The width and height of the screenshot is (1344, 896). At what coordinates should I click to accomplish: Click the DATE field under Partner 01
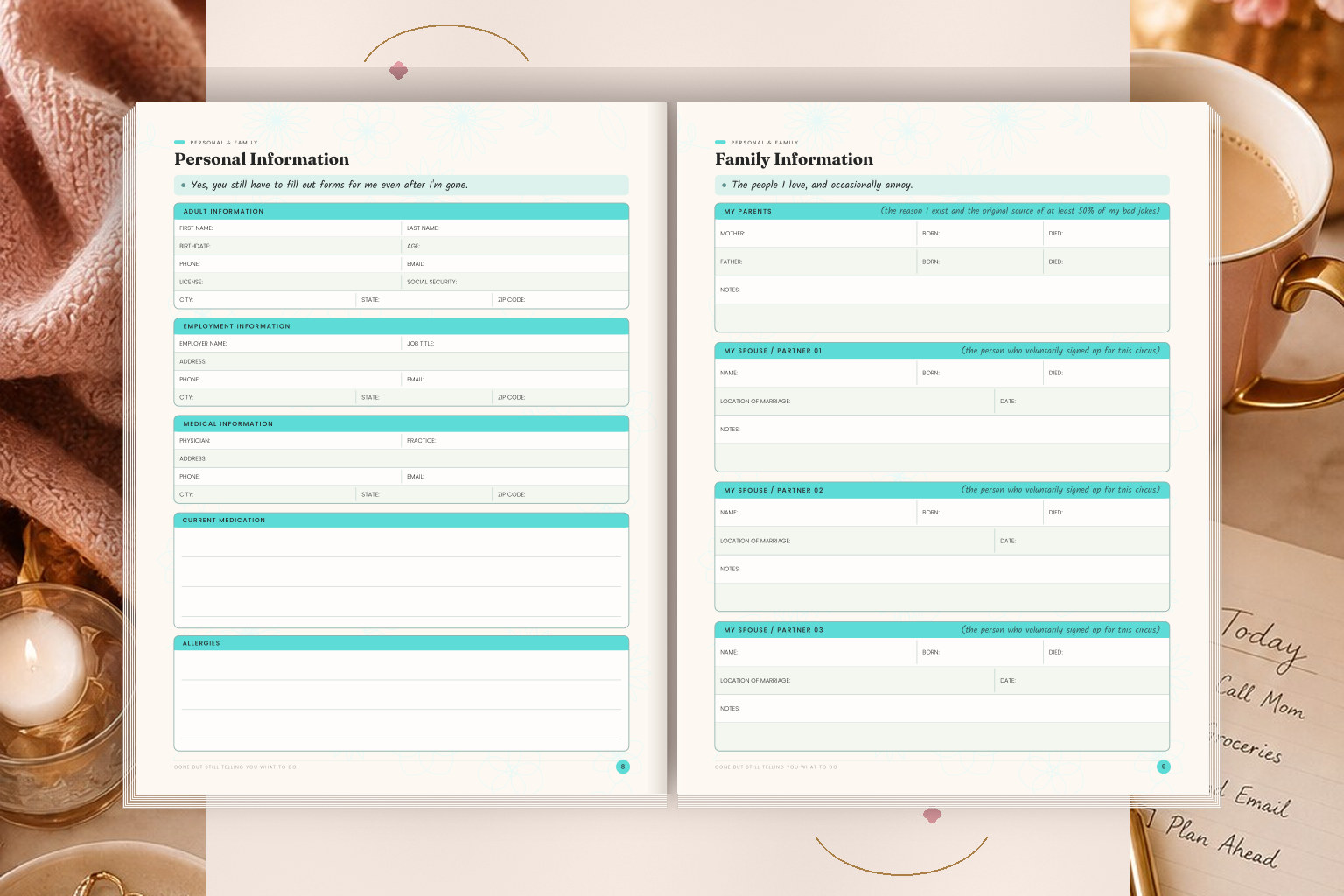coord(1082,401)
